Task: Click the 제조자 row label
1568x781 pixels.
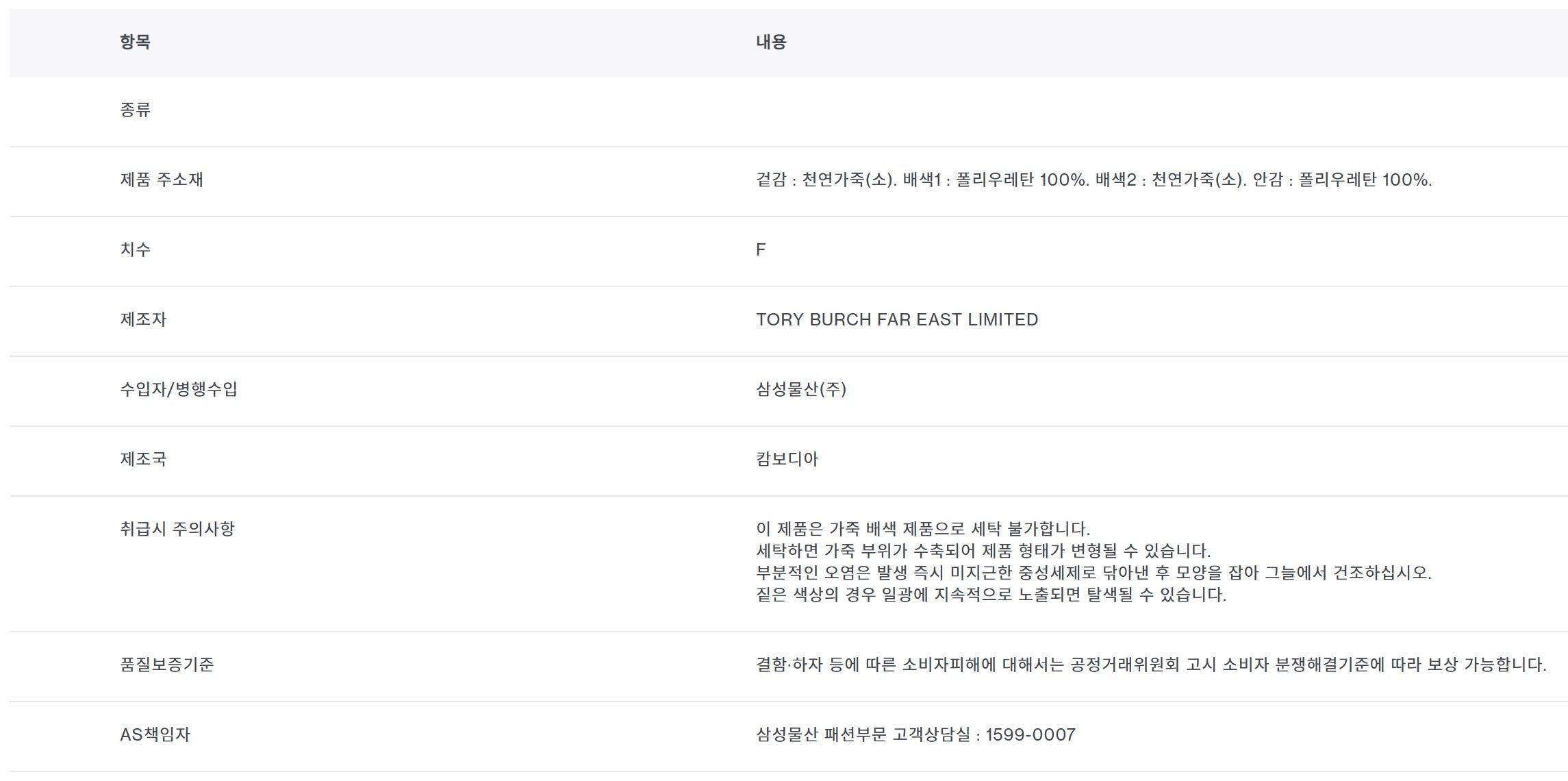Action: coord(143,319)
